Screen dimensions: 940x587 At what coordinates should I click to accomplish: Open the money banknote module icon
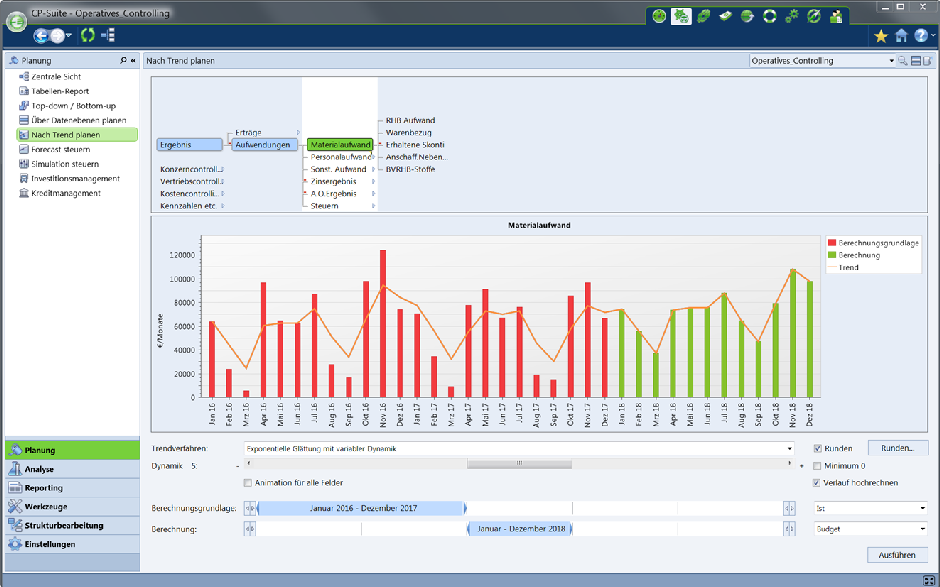tap(725, 16)
